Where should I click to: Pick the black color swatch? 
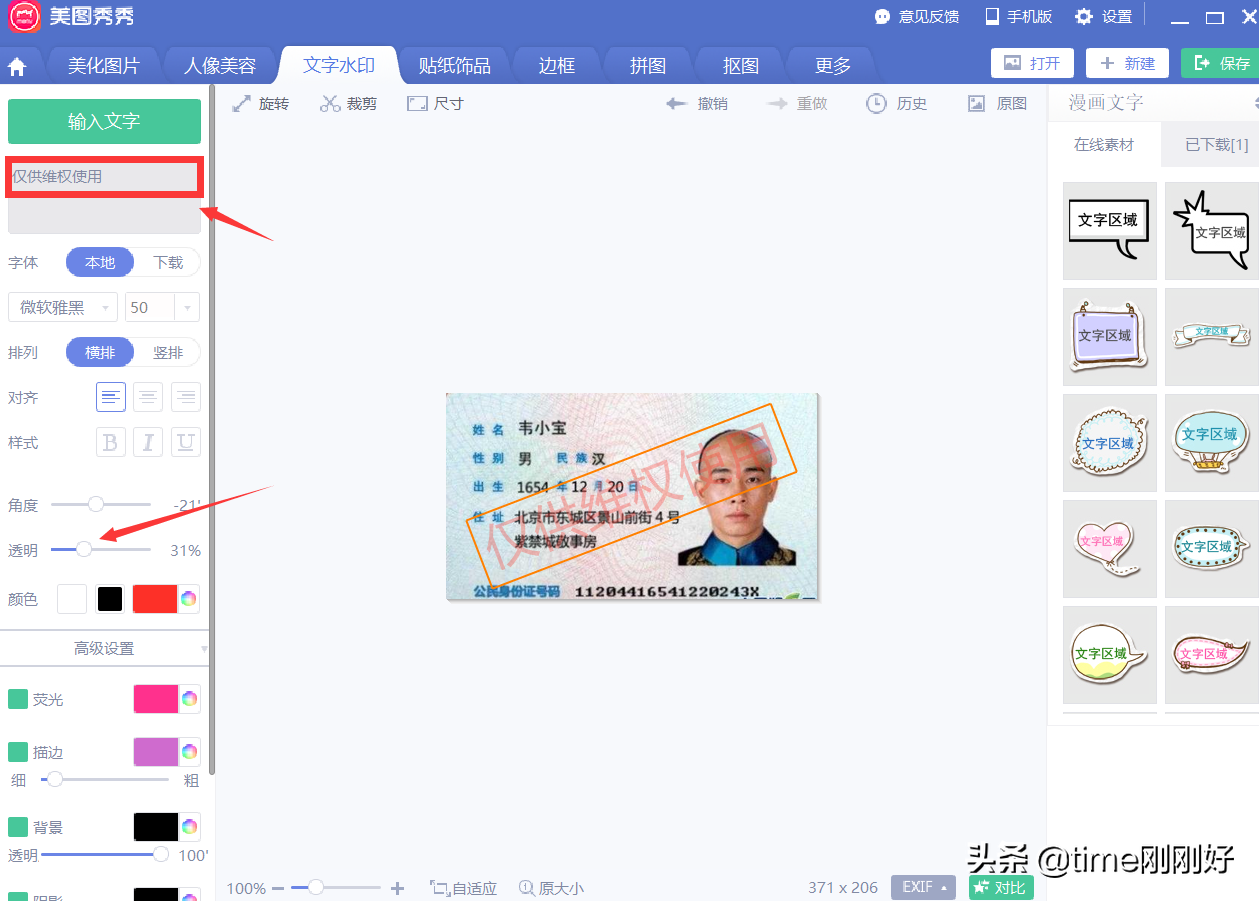click(x=110, y=599)
